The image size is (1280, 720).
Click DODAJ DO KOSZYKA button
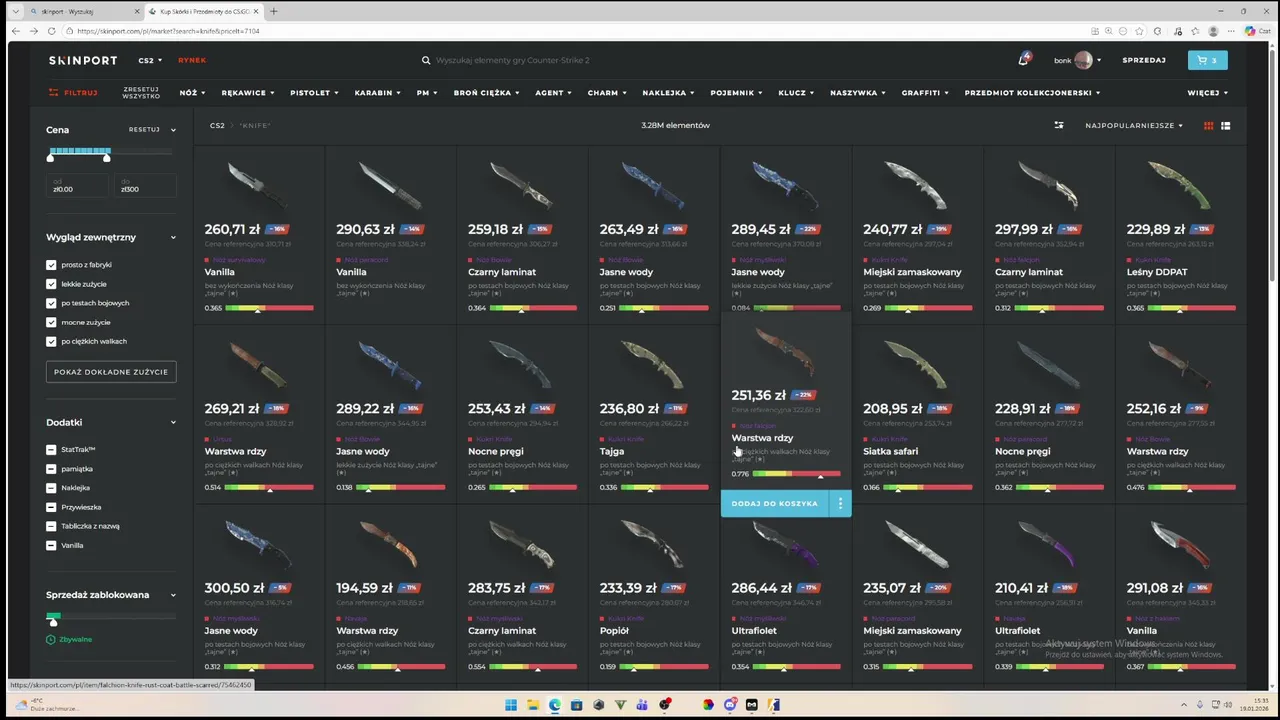[x=775, y=503]
